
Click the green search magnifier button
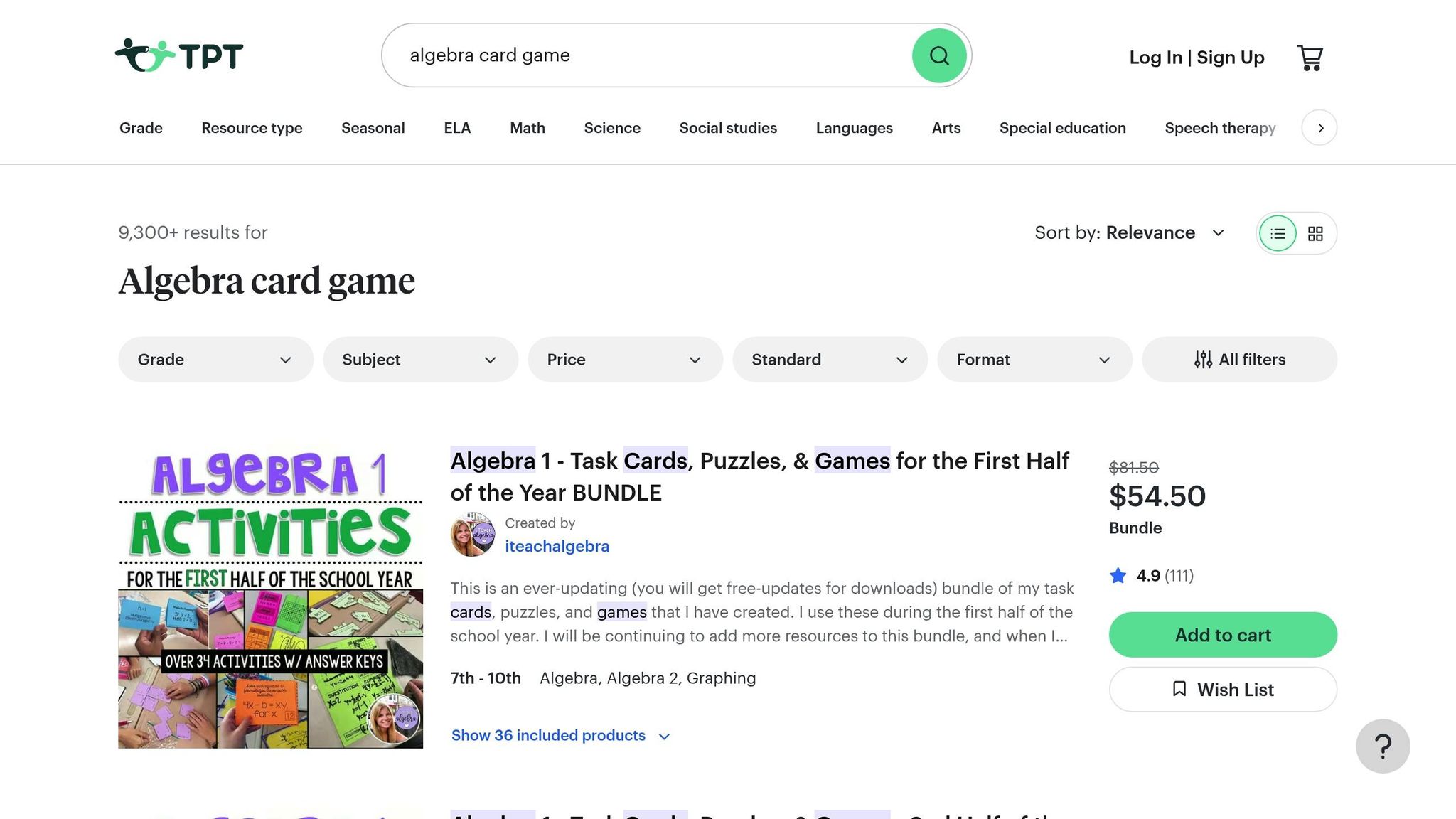click(x=939, y=55)
